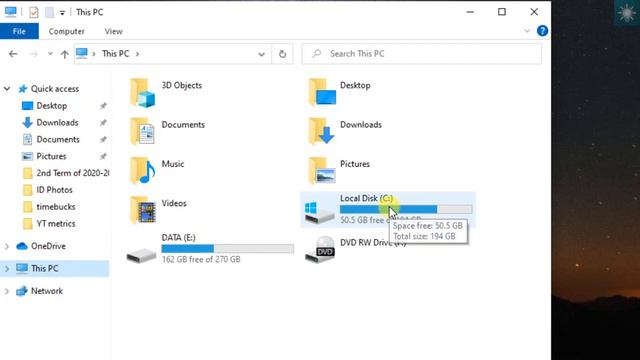Expand the This PC tree node
Screen dimensions: 640x360
[7, 269]
